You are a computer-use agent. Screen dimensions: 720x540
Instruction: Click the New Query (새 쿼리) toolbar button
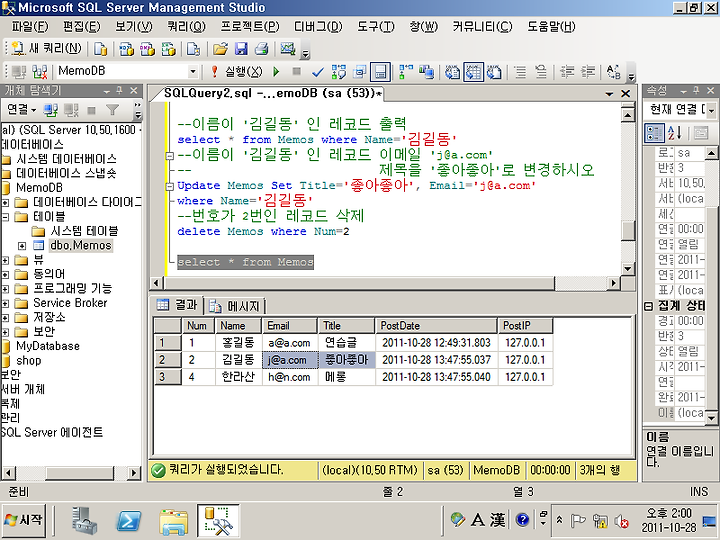click(x=46, y=48)
